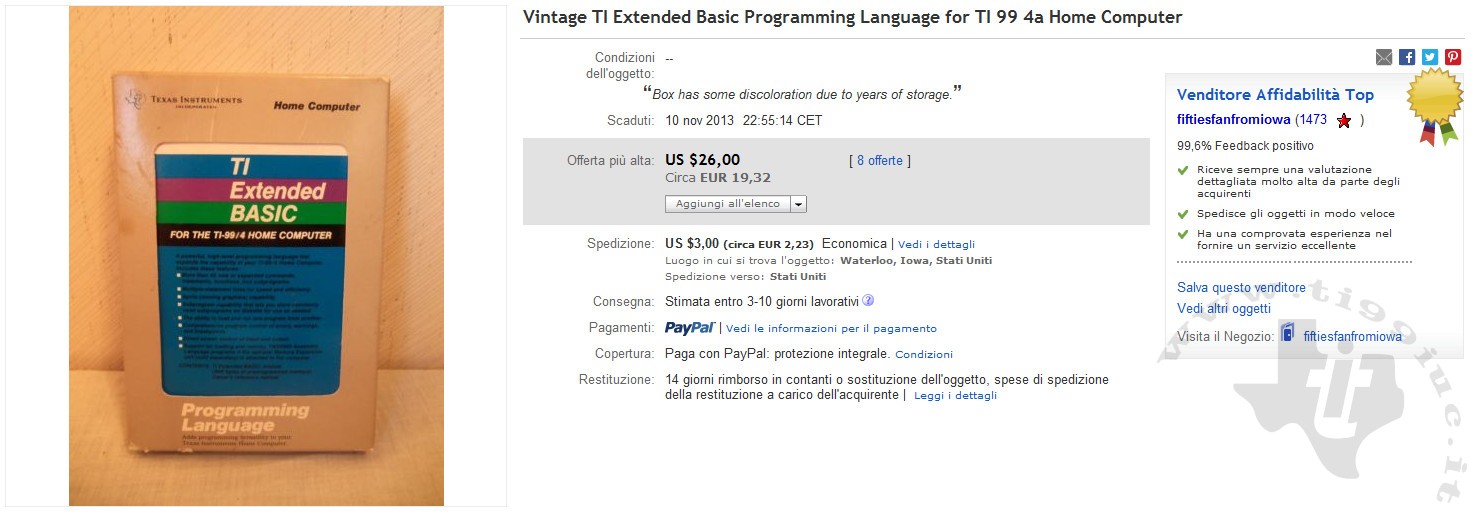This screenshot has height=514, width=1474.
Task: View shipping details via Vedi i dettagli
Action: click(936, 244)
